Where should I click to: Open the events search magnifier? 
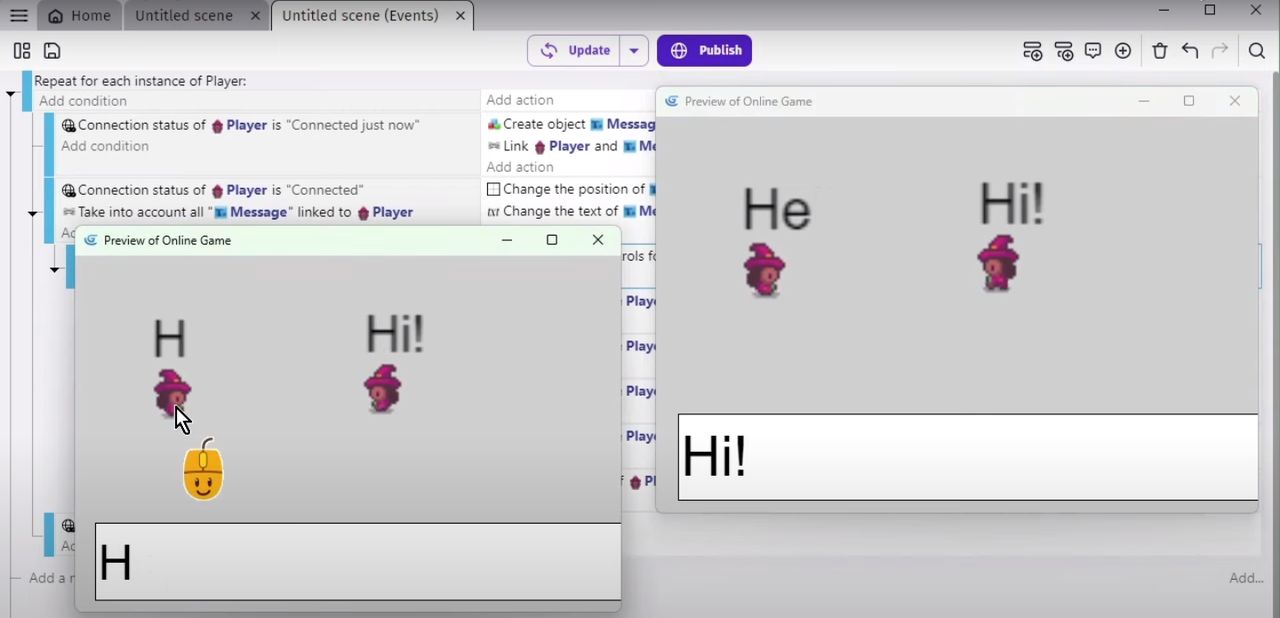pyautogui.click(x=1257, y=51)
